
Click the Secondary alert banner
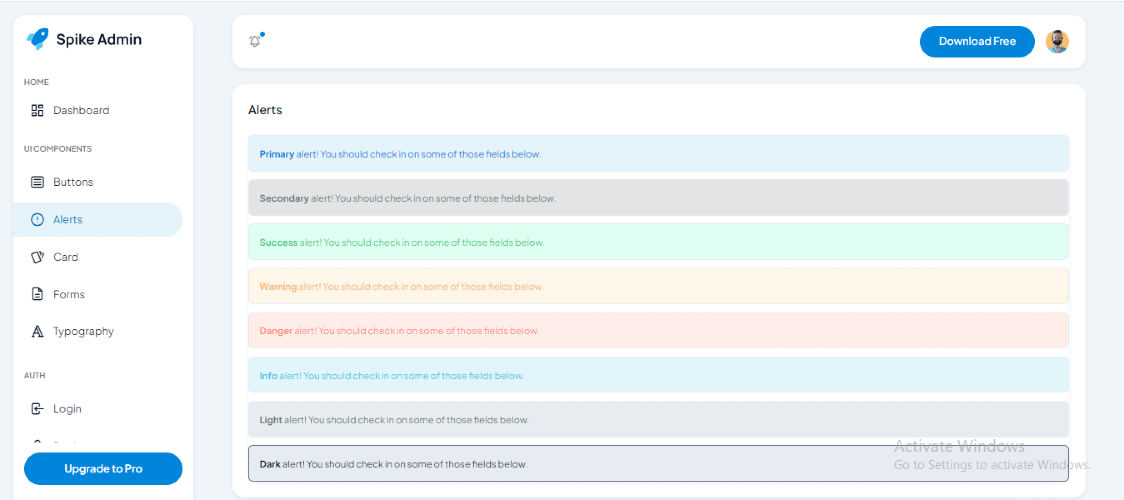(x=658, y=198)
